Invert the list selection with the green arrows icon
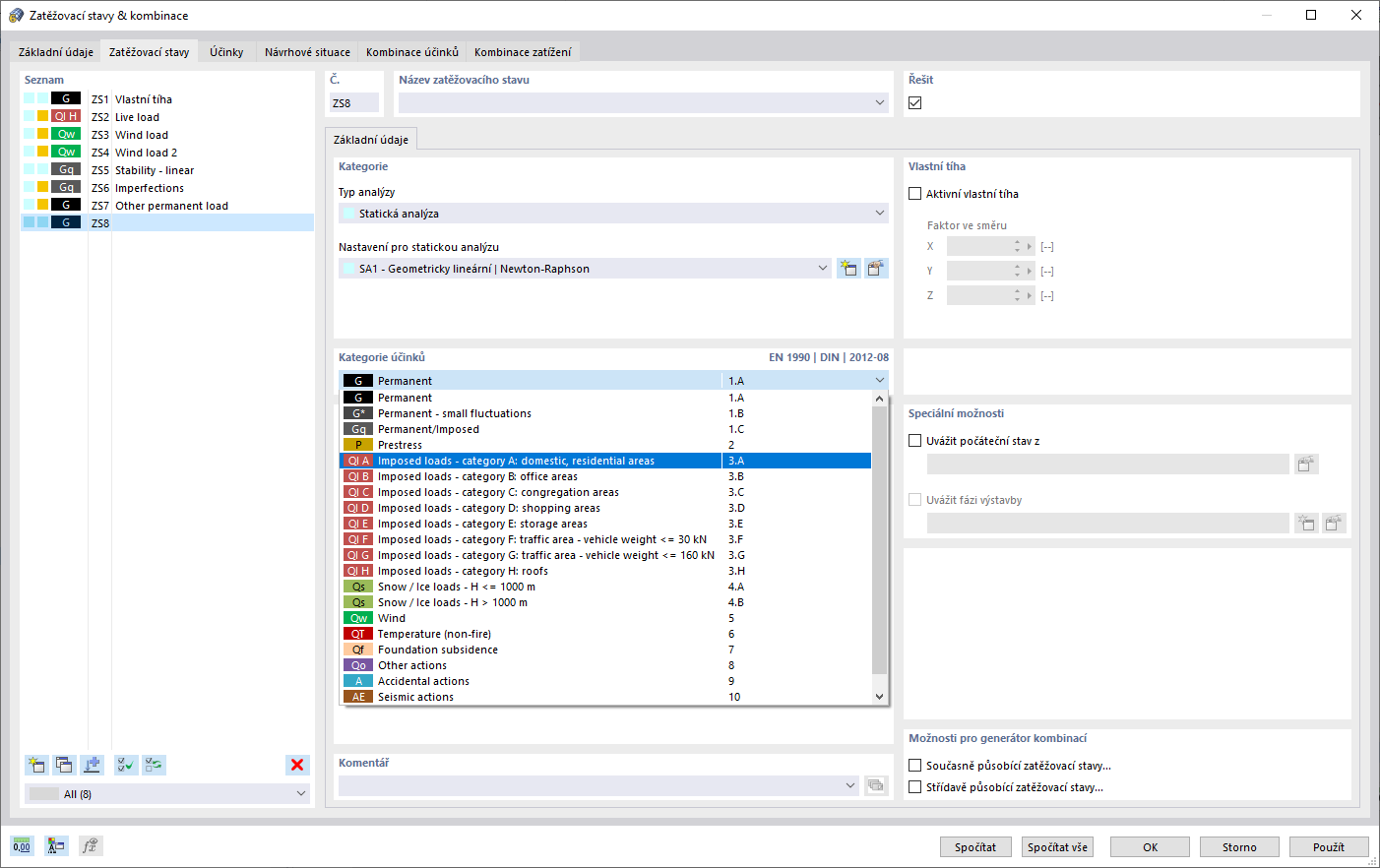 click(x=154, y=765)
